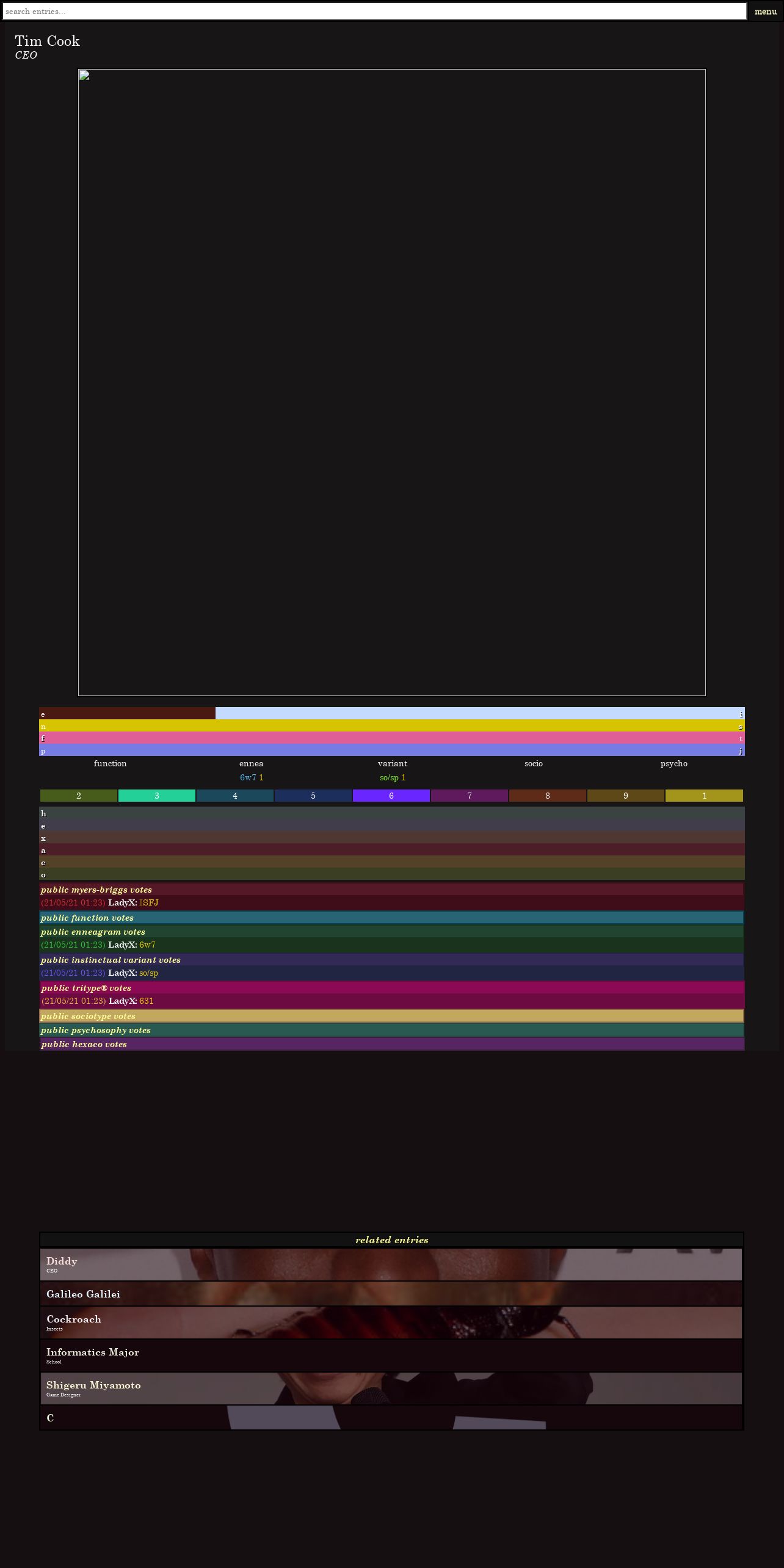
Task: Expand public sociotype votes header
Action: coord(392,1016)
